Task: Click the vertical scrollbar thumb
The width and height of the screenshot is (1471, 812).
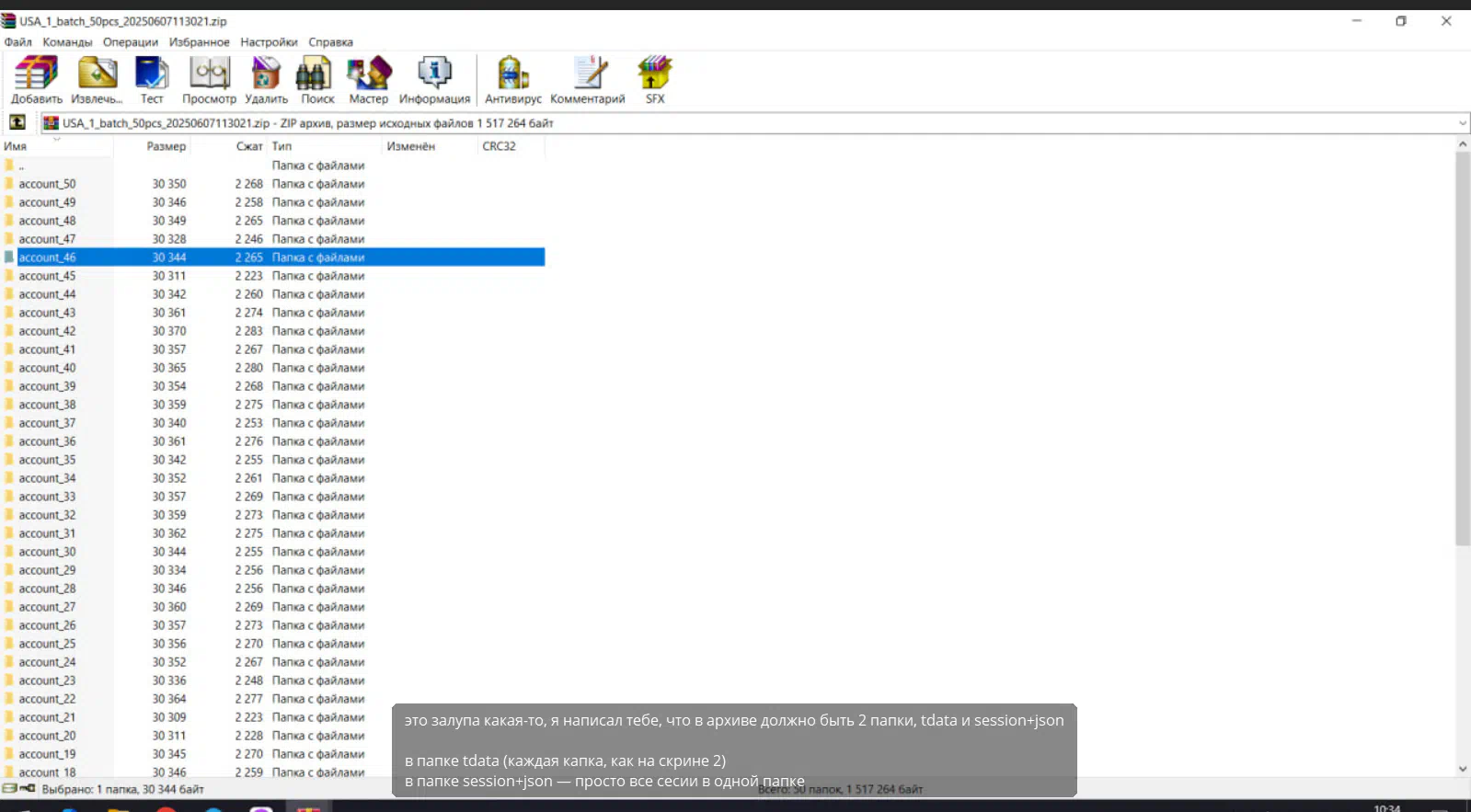Action: tap(1463, 349)
